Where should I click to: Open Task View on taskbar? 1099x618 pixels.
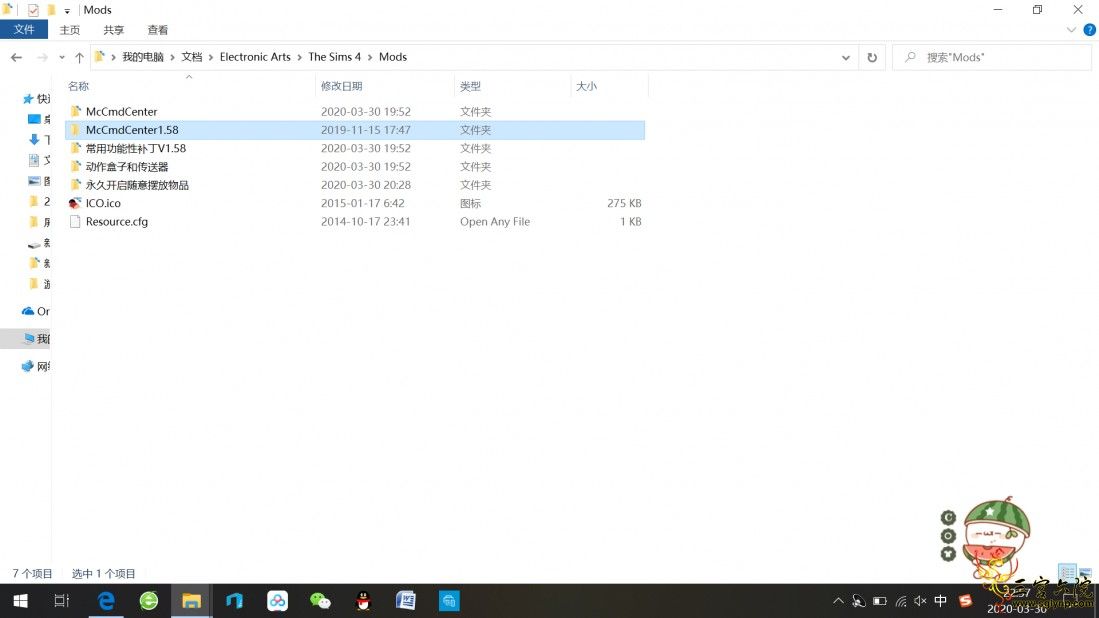tap(62, 600)
